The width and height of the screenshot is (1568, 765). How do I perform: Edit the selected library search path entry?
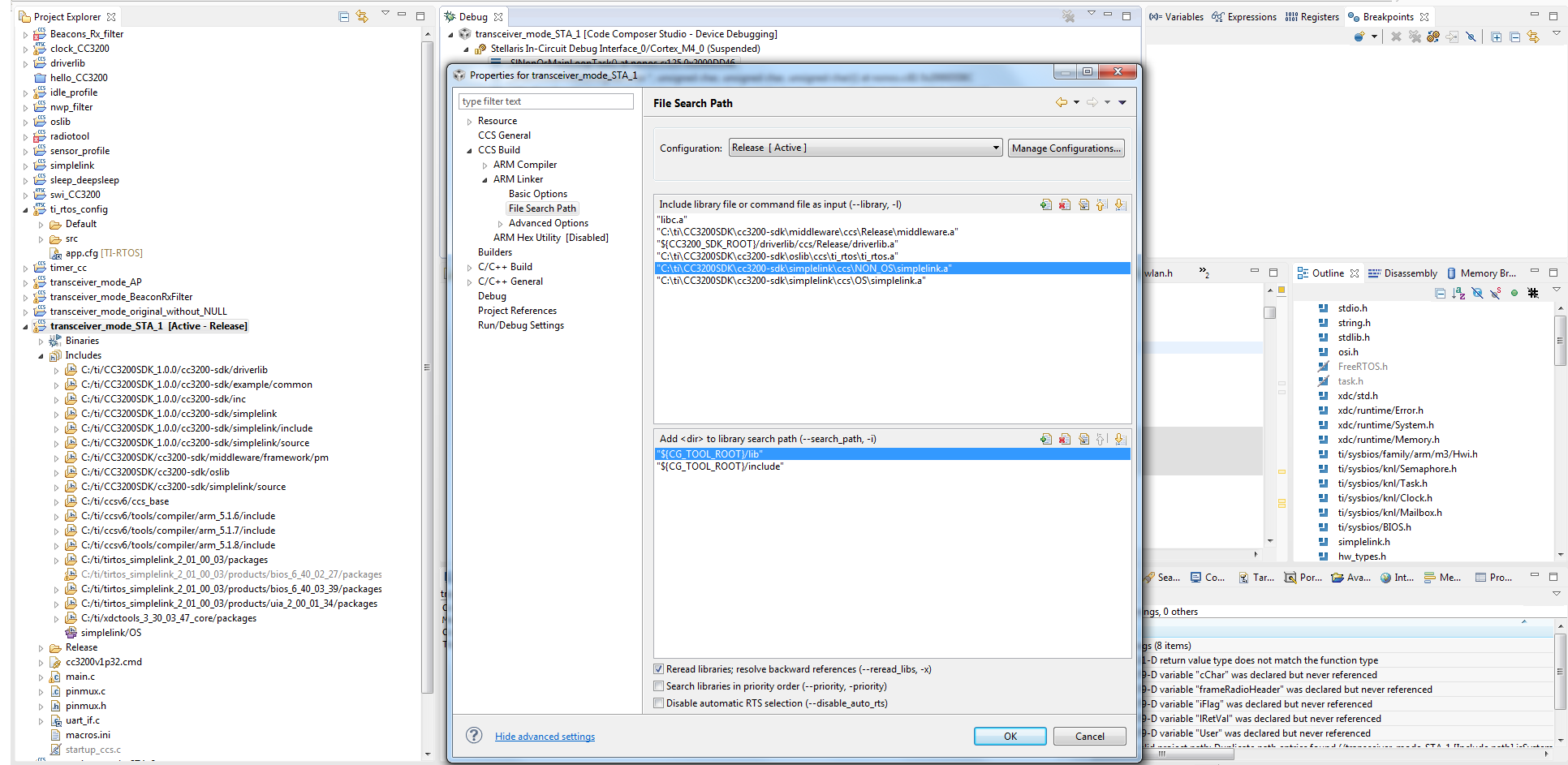1083,439
